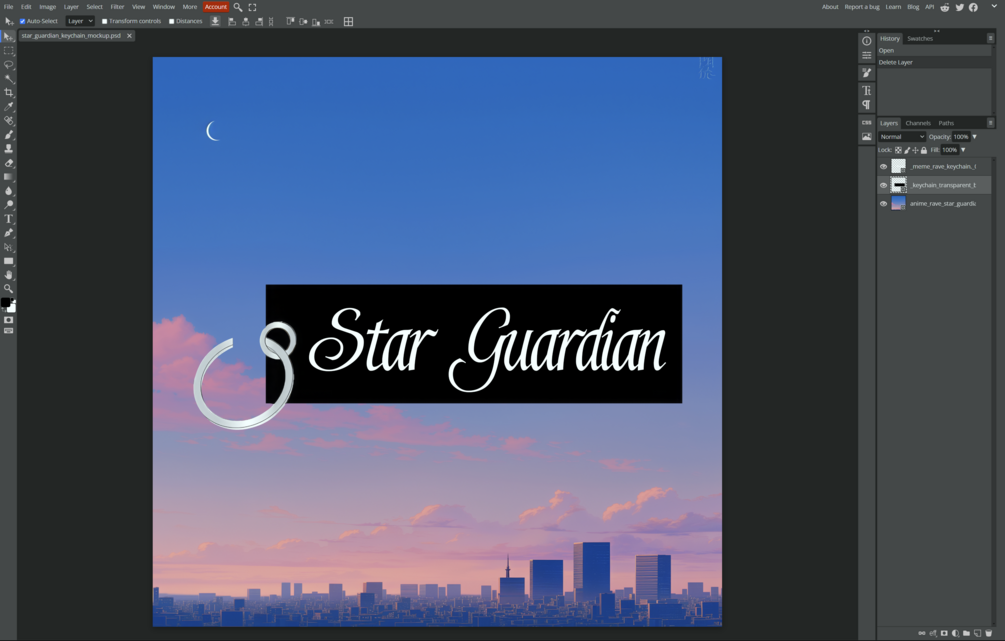Open the Character panel icon
Viewport: 1005px width, 641px height.
pyautogui.click(x=867, y=90)
